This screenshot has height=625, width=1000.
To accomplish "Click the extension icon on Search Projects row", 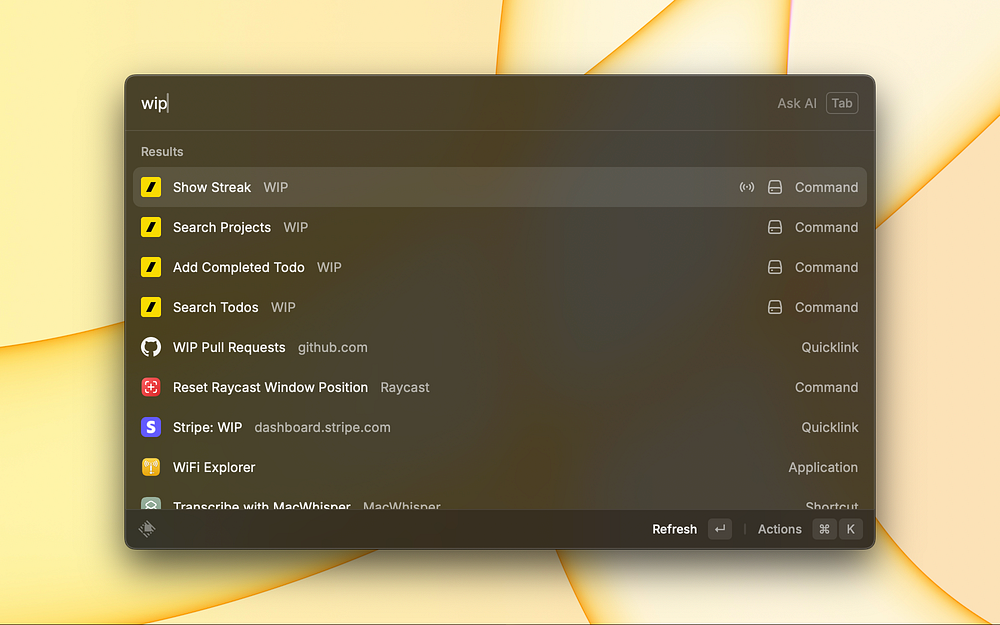I will click(775, 227).
